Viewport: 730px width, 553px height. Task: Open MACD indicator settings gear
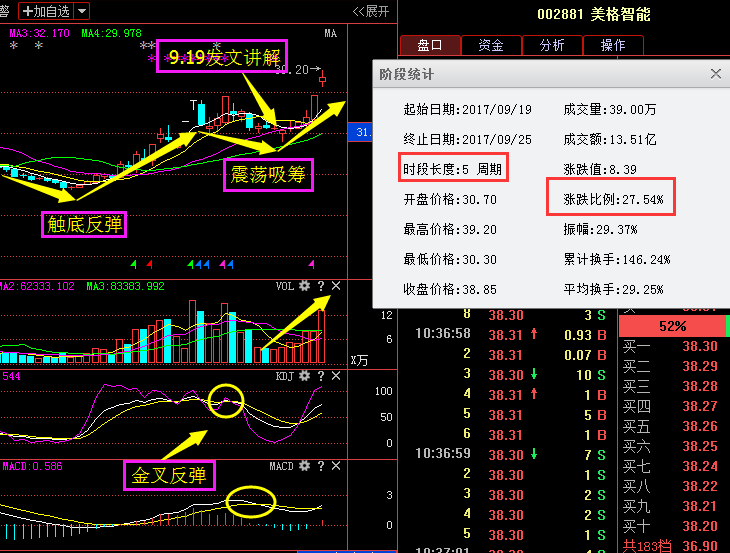(x=303, y=466)
